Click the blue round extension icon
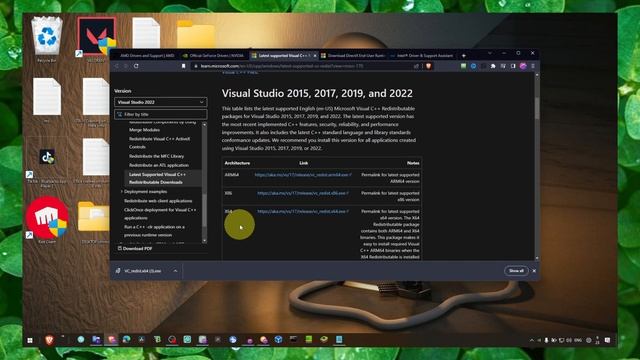 pos(473,66)
